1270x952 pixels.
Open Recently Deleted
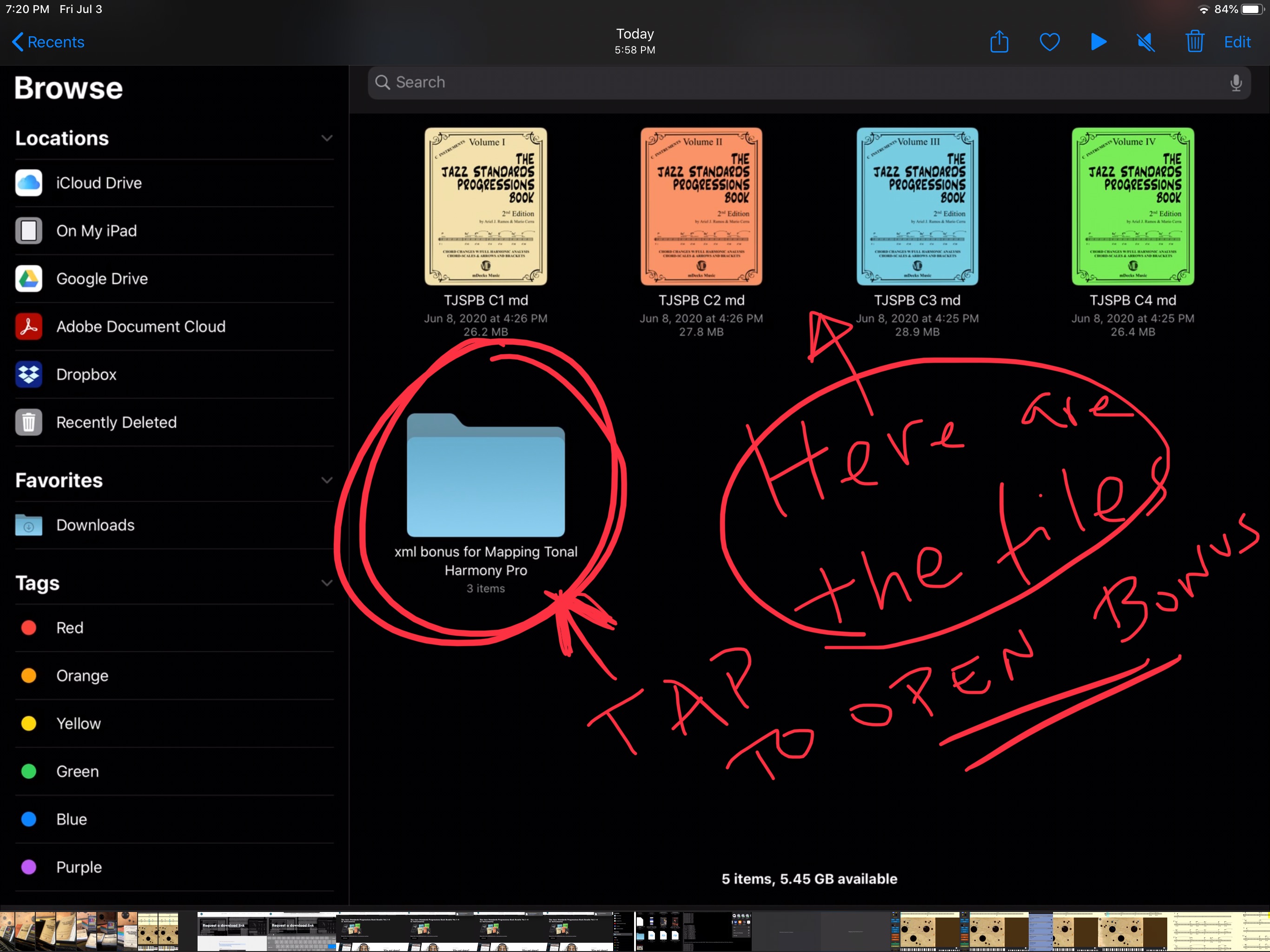tap(174, 422)
